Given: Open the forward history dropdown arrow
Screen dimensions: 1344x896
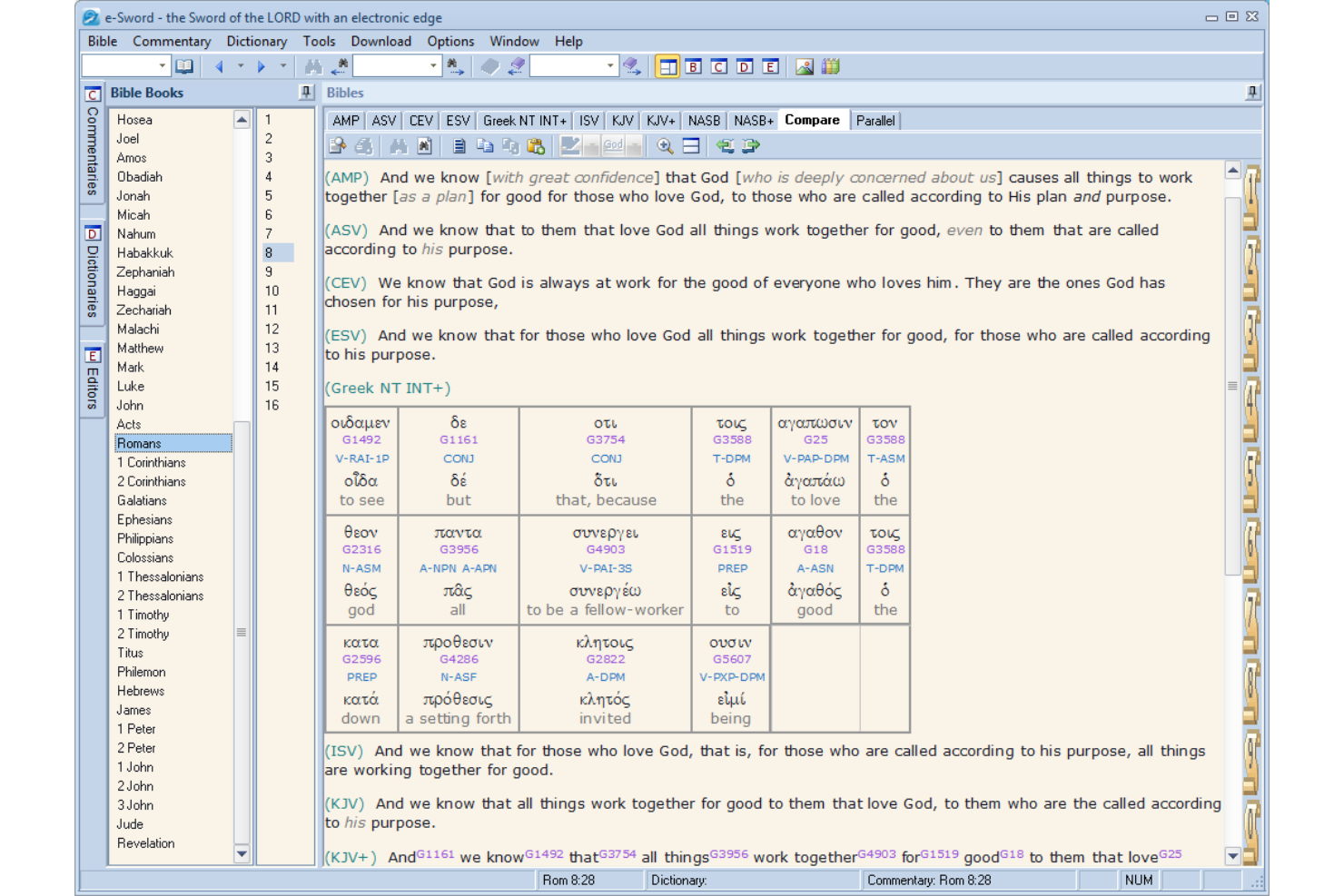Looking at the screenshot, I should click(283, 66).
